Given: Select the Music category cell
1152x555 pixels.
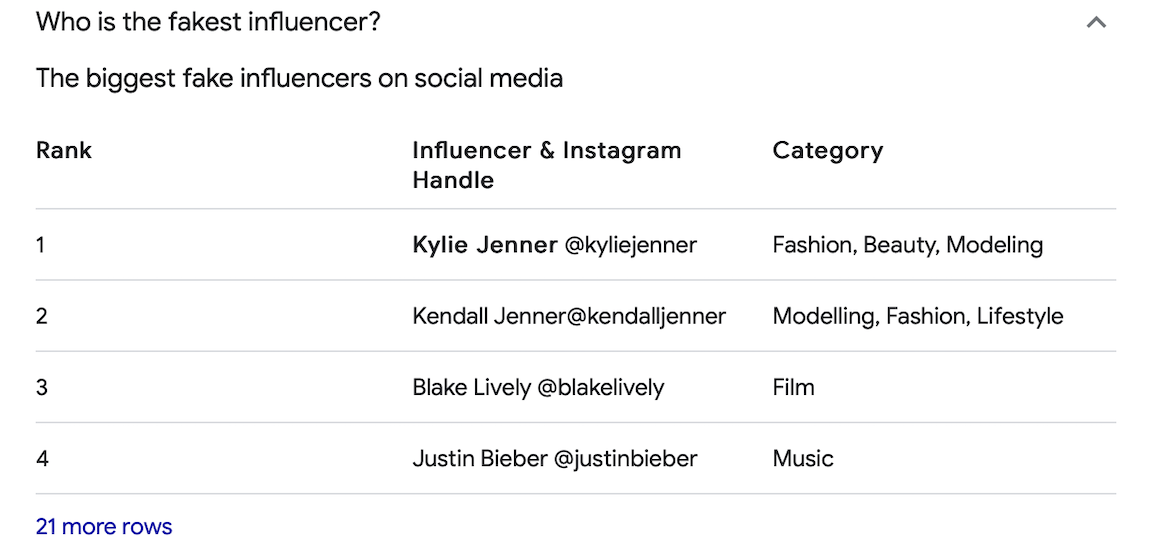Looking at the screenshot, I should click(802, 459).
